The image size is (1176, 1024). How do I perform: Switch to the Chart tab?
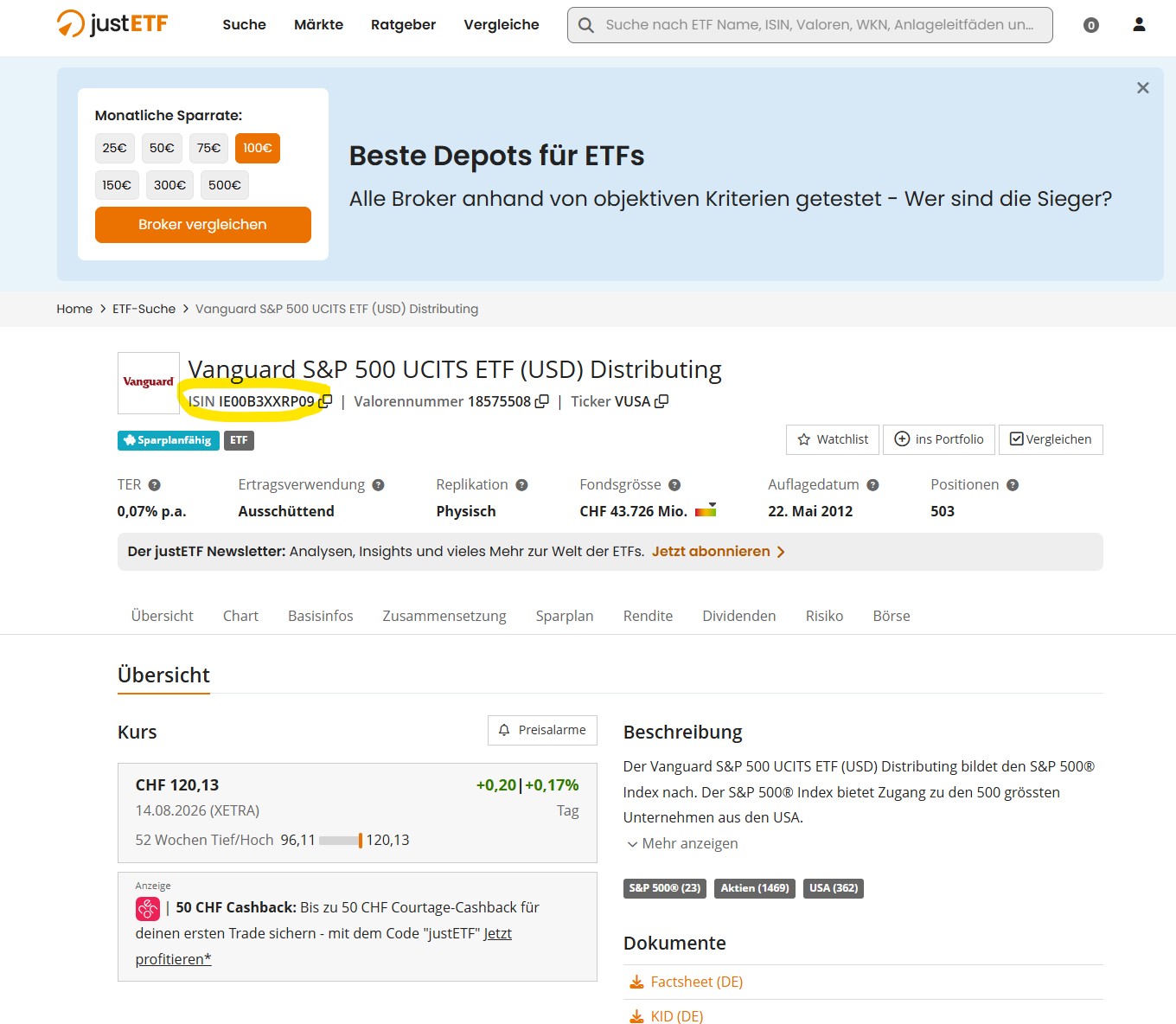point(240,616)
